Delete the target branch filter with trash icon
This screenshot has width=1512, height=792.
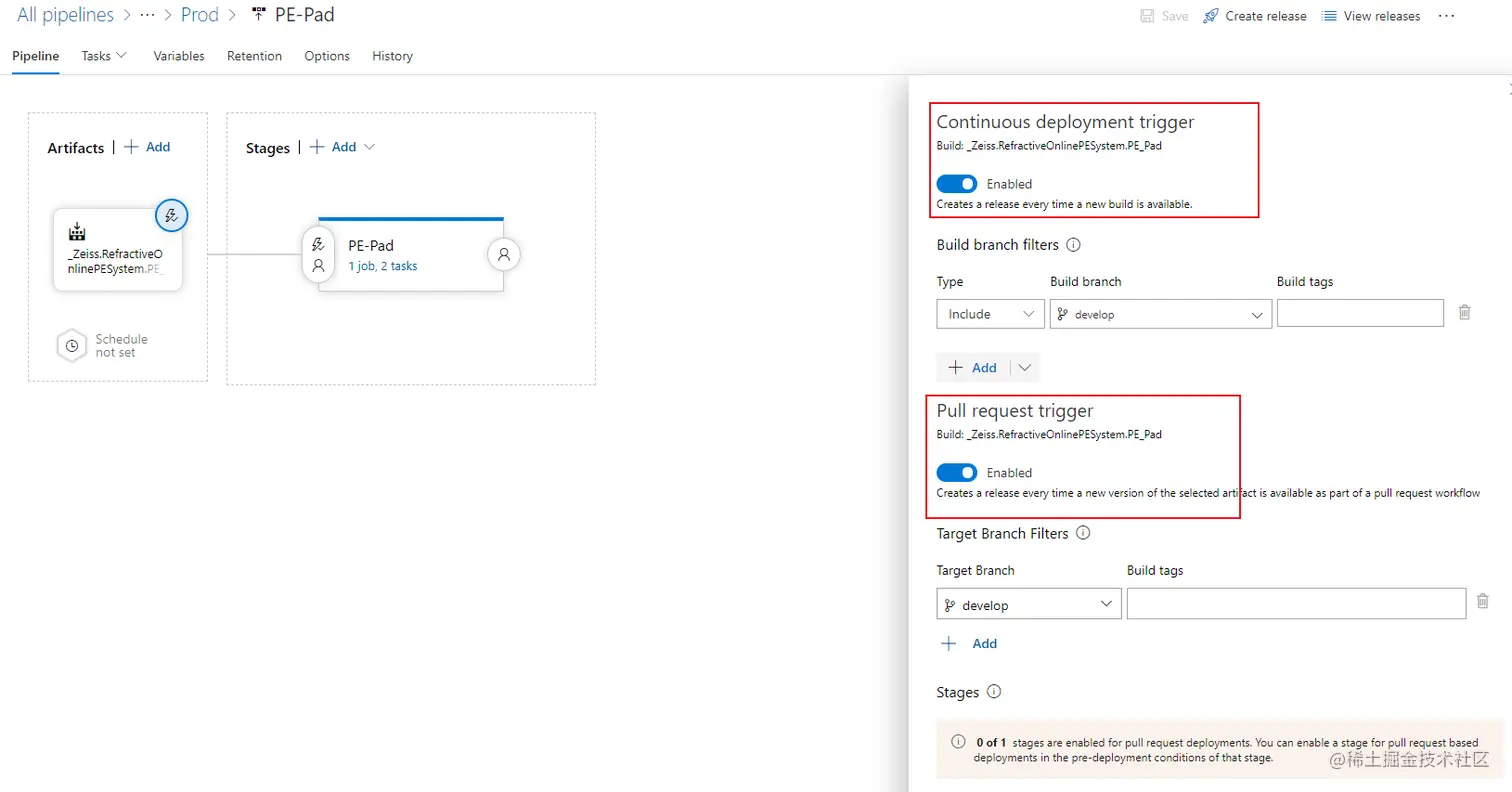[1483, 602]
